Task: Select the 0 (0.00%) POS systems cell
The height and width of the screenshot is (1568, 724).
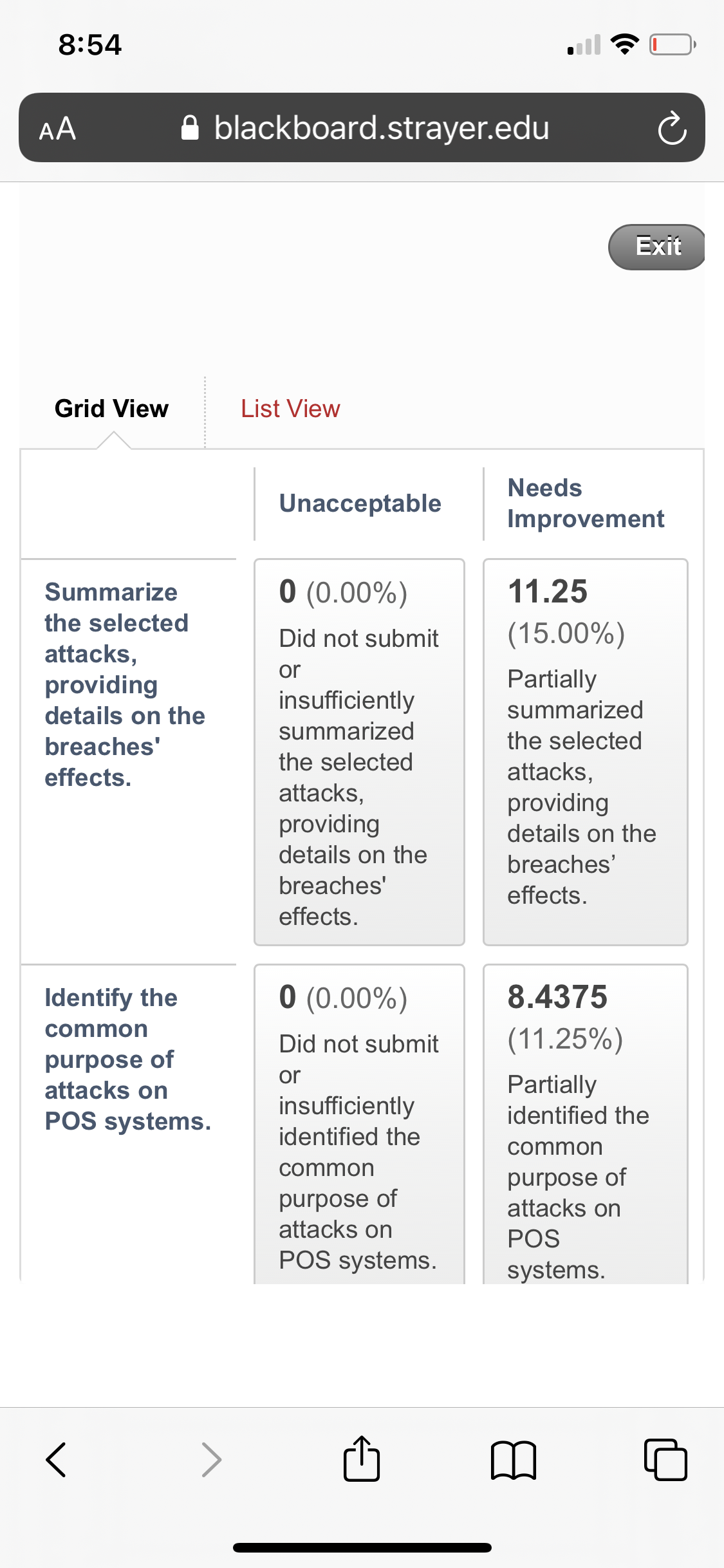Action: tap(359, 1124)
